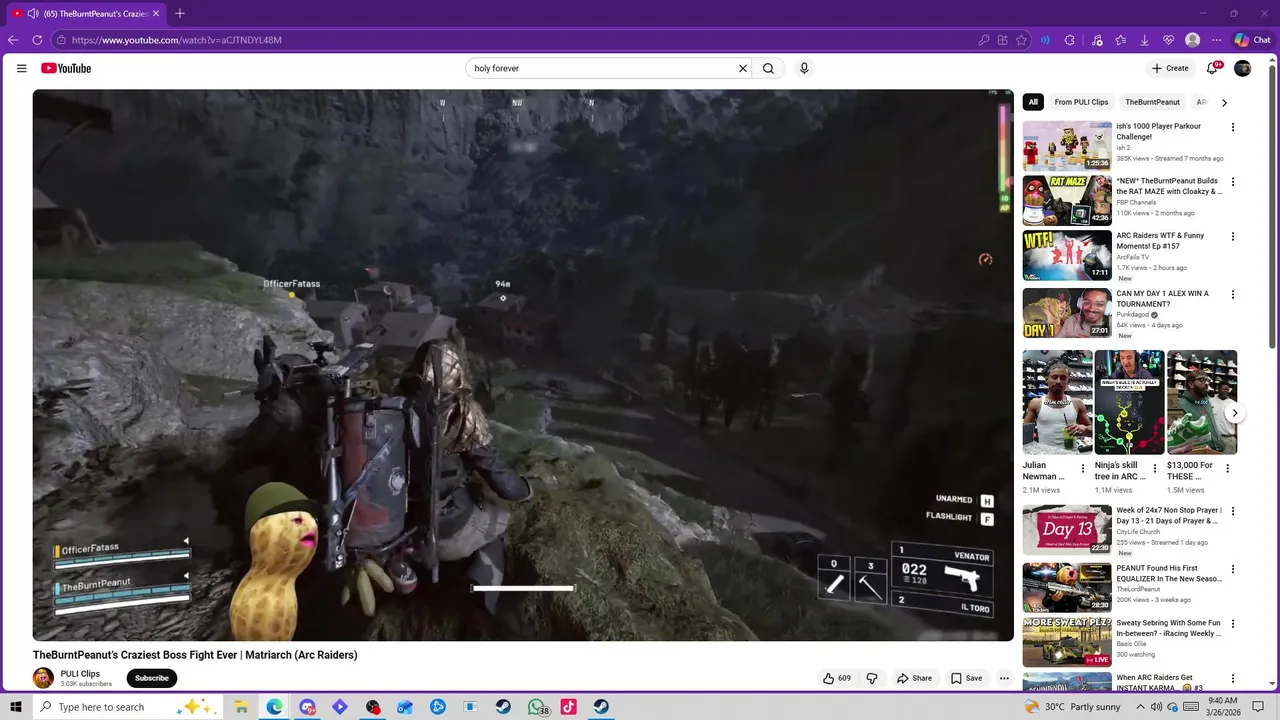Screen dimensions: 1280x720
Task: Open YouTube notifications bell
Action: point(1212,68)
